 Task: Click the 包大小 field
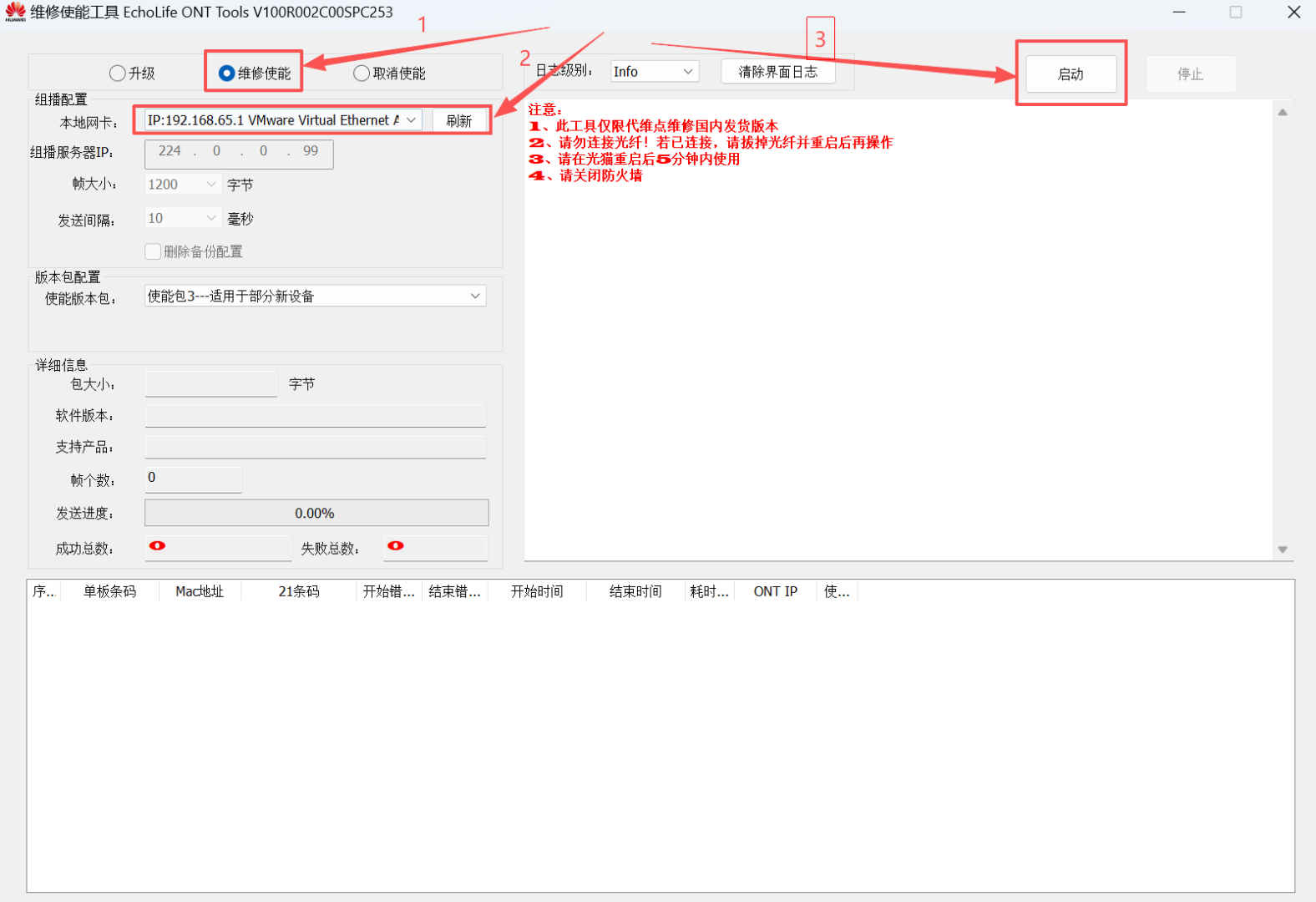tap(211, 383)
